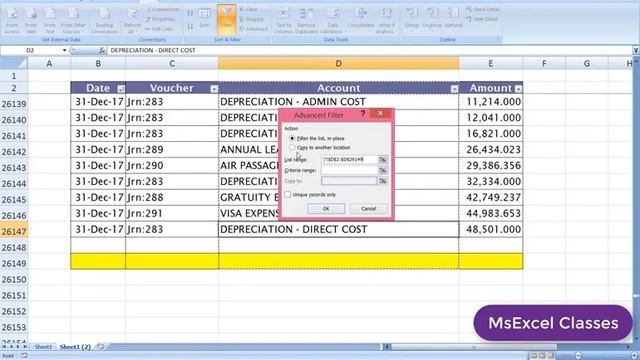Click the Refresh All button
Viewport: 640px width, 360px height.
pyautogui.click(x=132, y=20)
